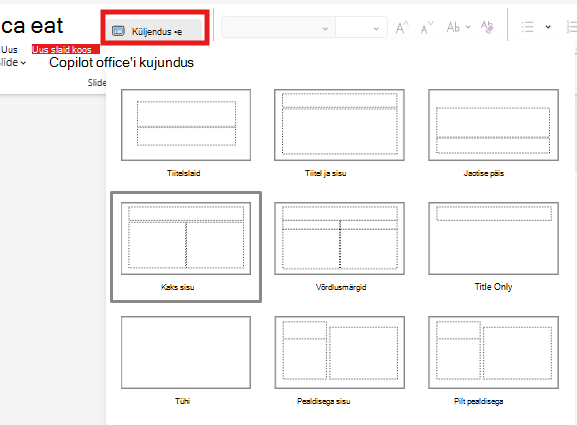Click the change case Ab icon
The height and width of the screenshot is (425, 577).
[x=453, y=27]
